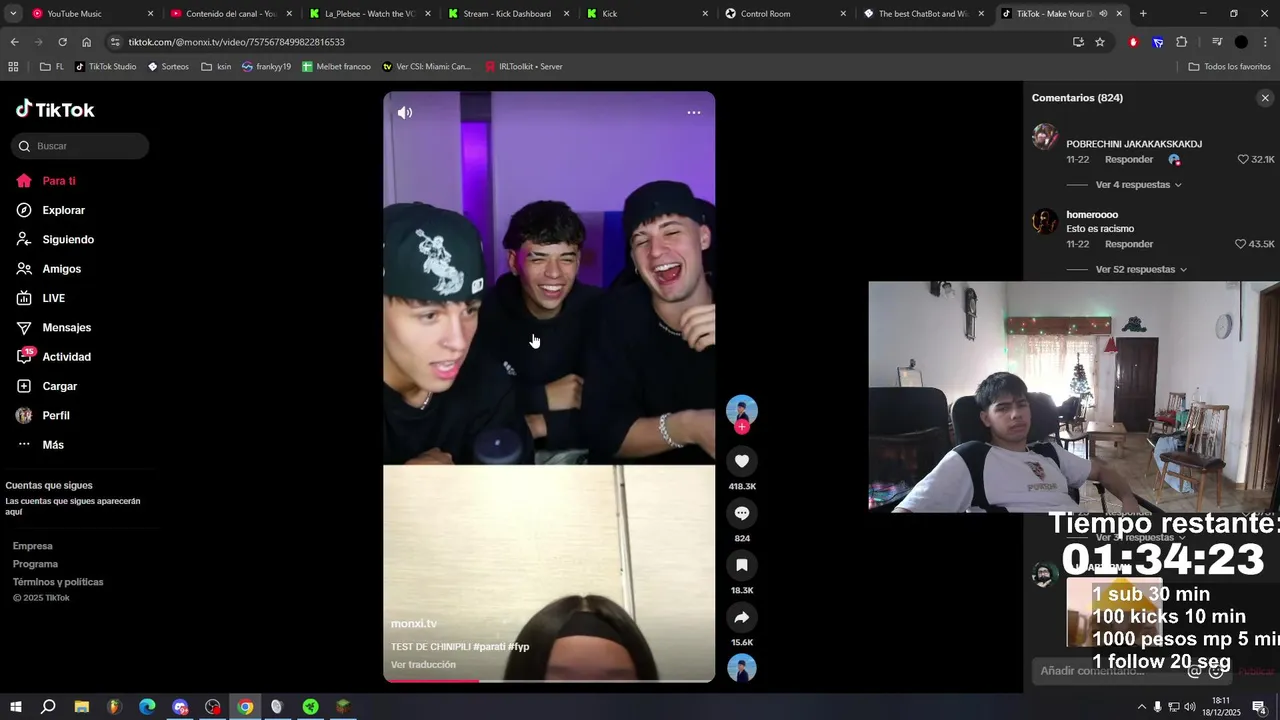
Task: Open comments via speech bubble icon
Action: pyautogui.click(x=742, y=513)
